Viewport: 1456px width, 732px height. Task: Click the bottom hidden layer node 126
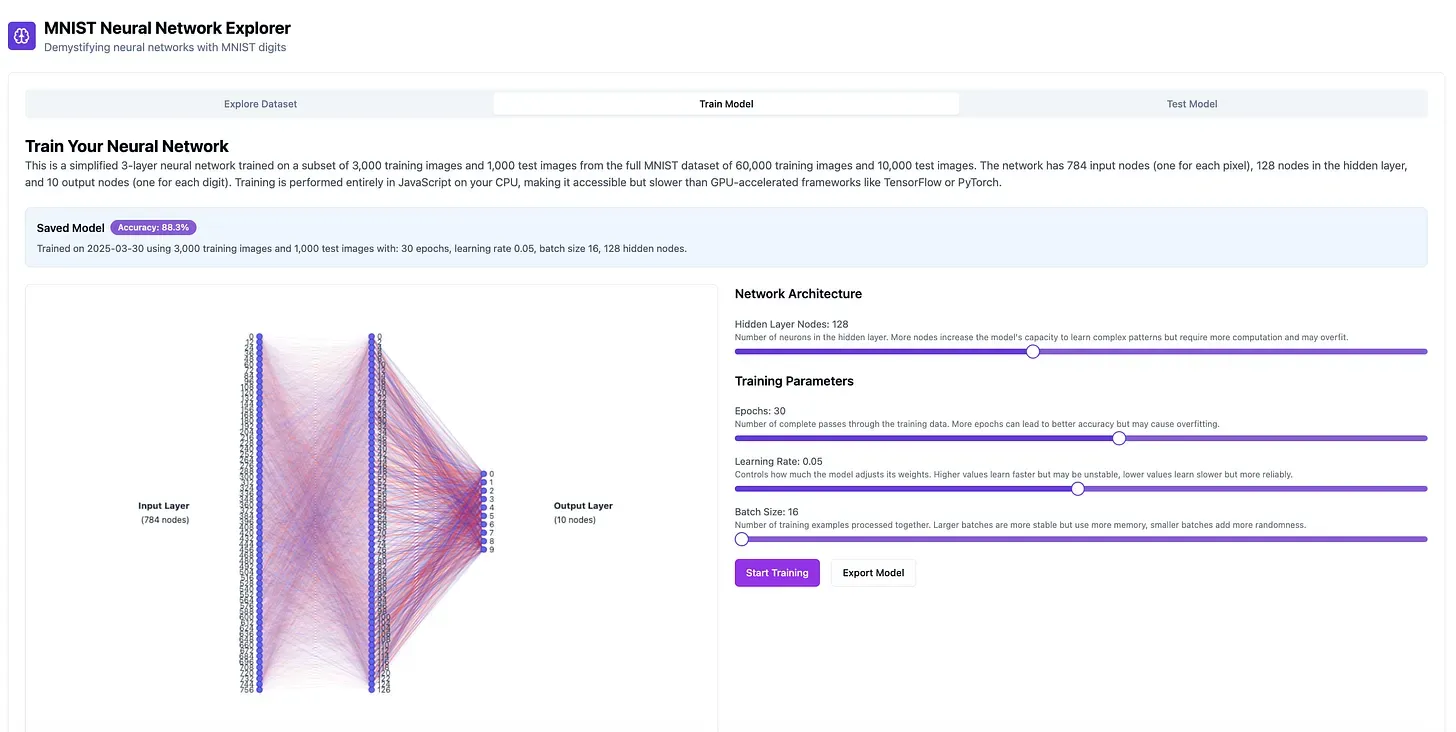pos(371,689)
